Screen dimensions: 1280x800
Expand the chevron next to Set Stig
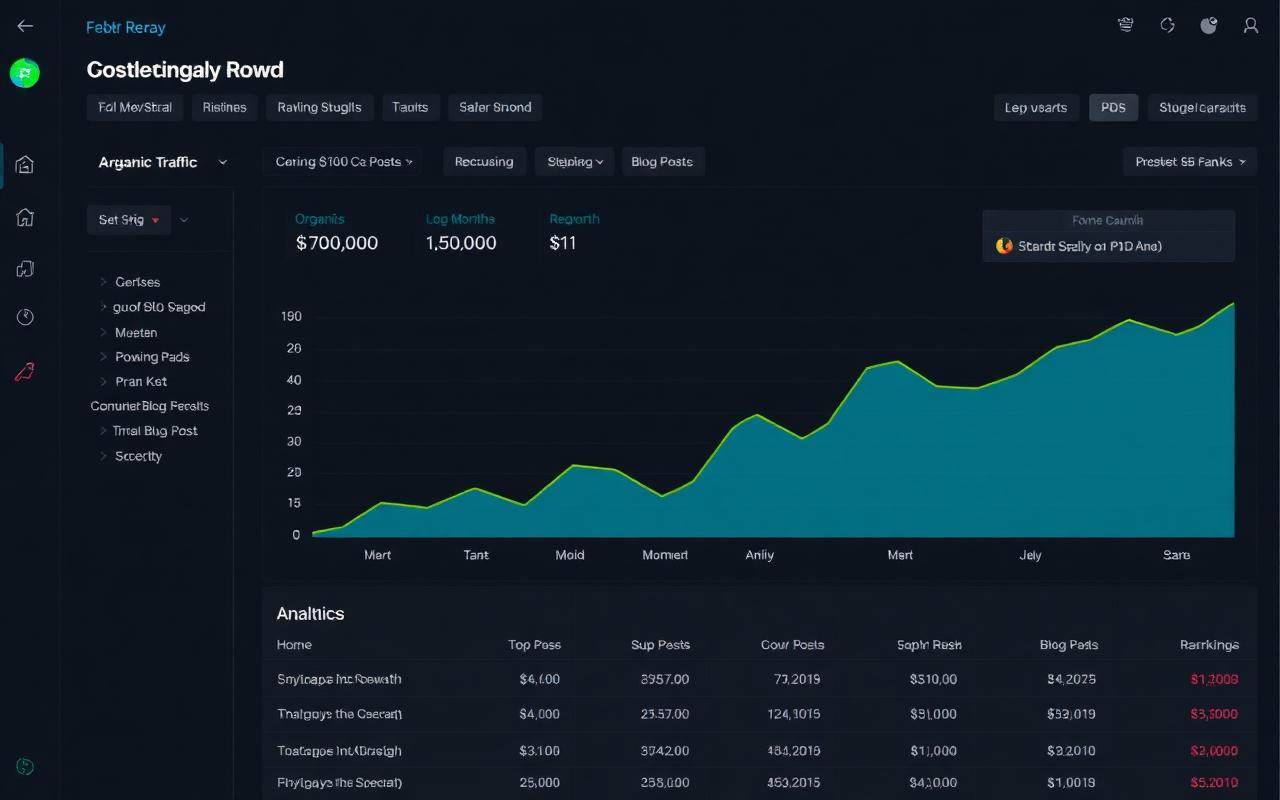[x=184, y=219]
